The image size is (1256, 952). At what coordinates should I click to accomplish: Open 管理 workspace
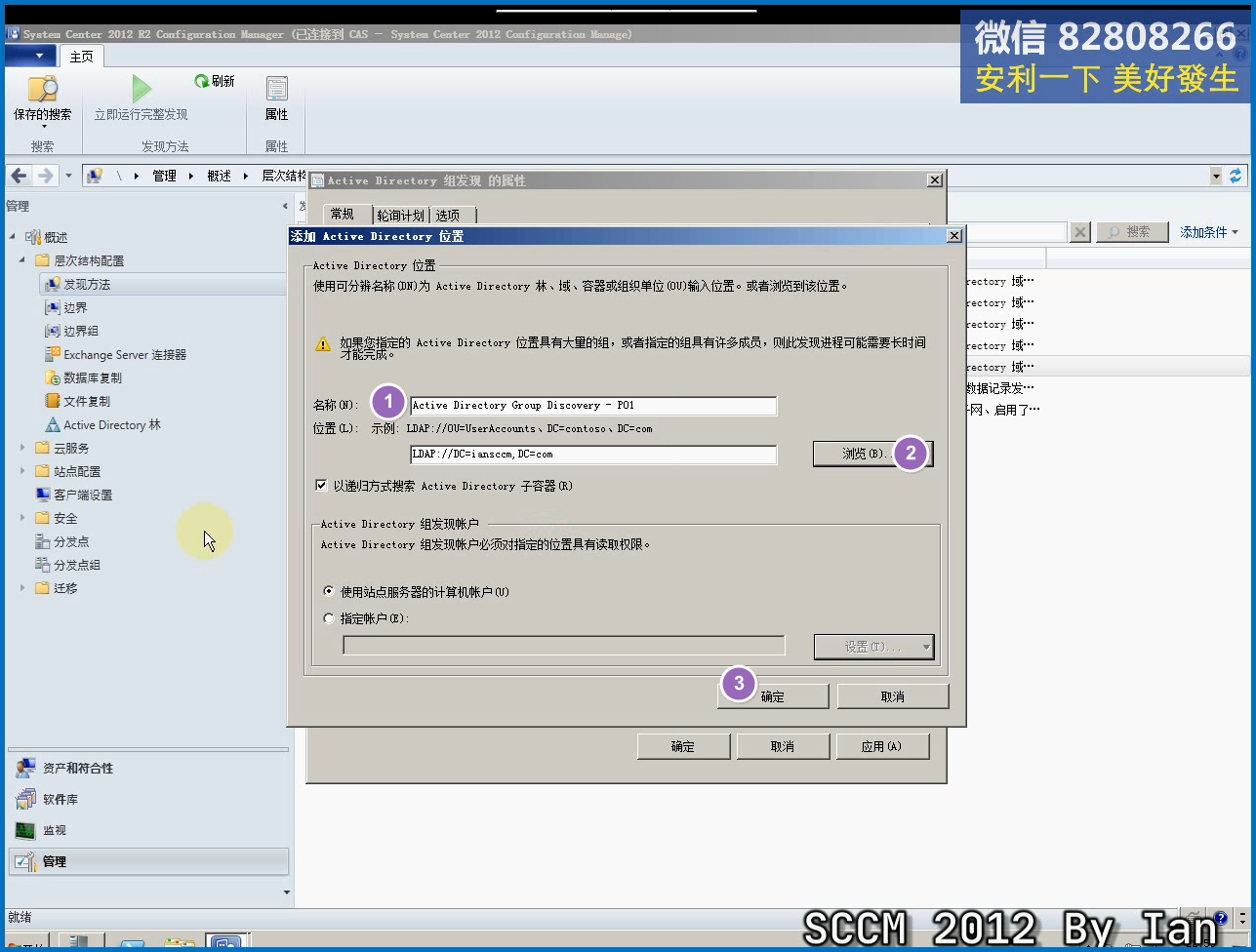click(x=149, y=861)
